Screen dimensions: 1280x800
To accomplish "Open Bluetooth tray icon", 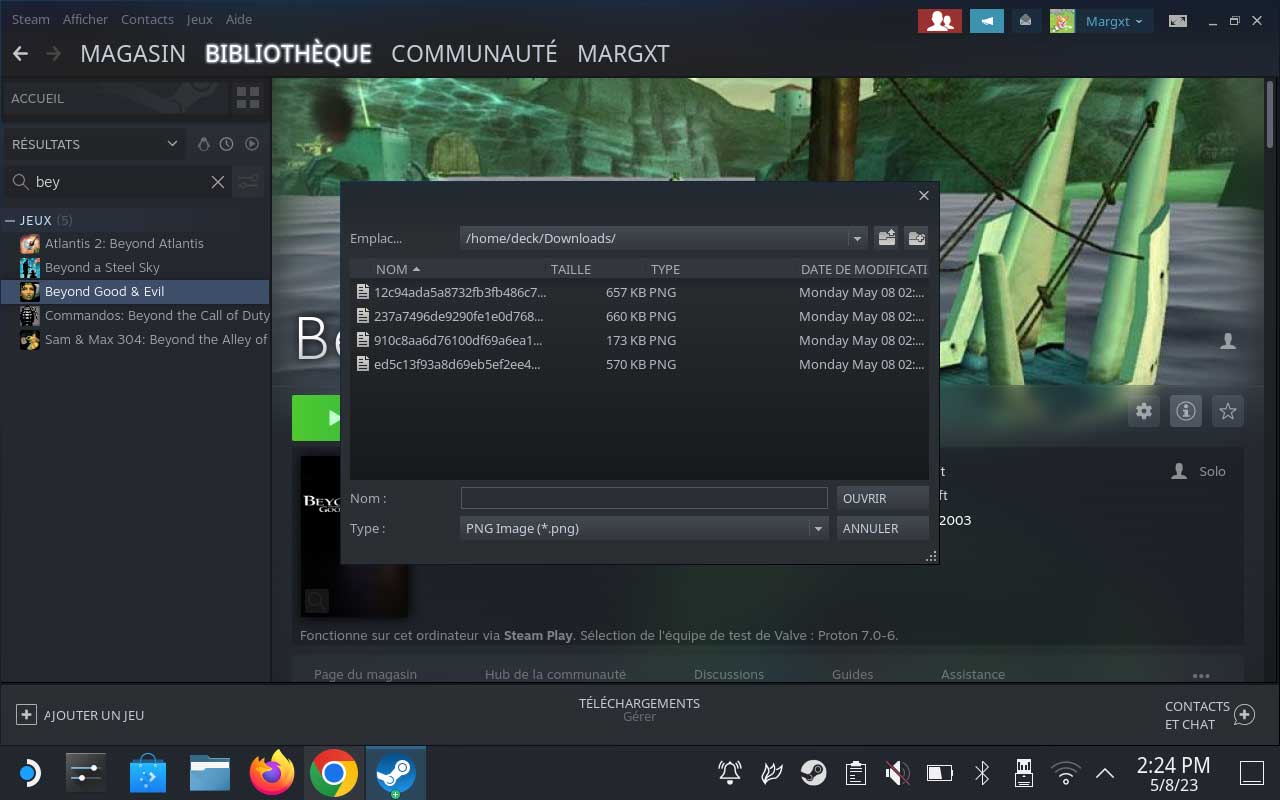I will click(x=982, y=773).
